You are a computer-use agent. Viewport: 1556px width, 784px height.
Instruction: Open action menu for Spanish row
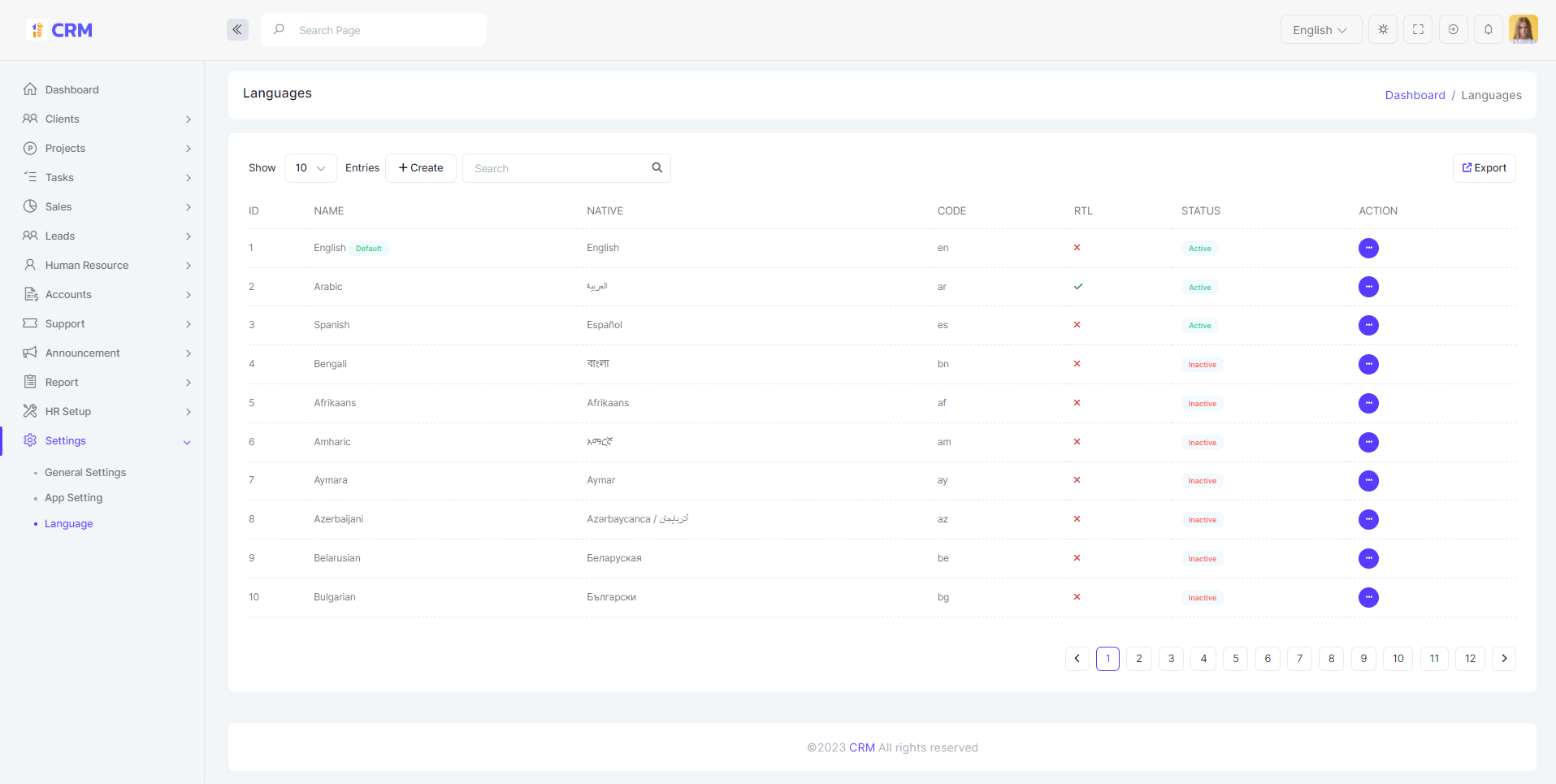point(1368,325)
